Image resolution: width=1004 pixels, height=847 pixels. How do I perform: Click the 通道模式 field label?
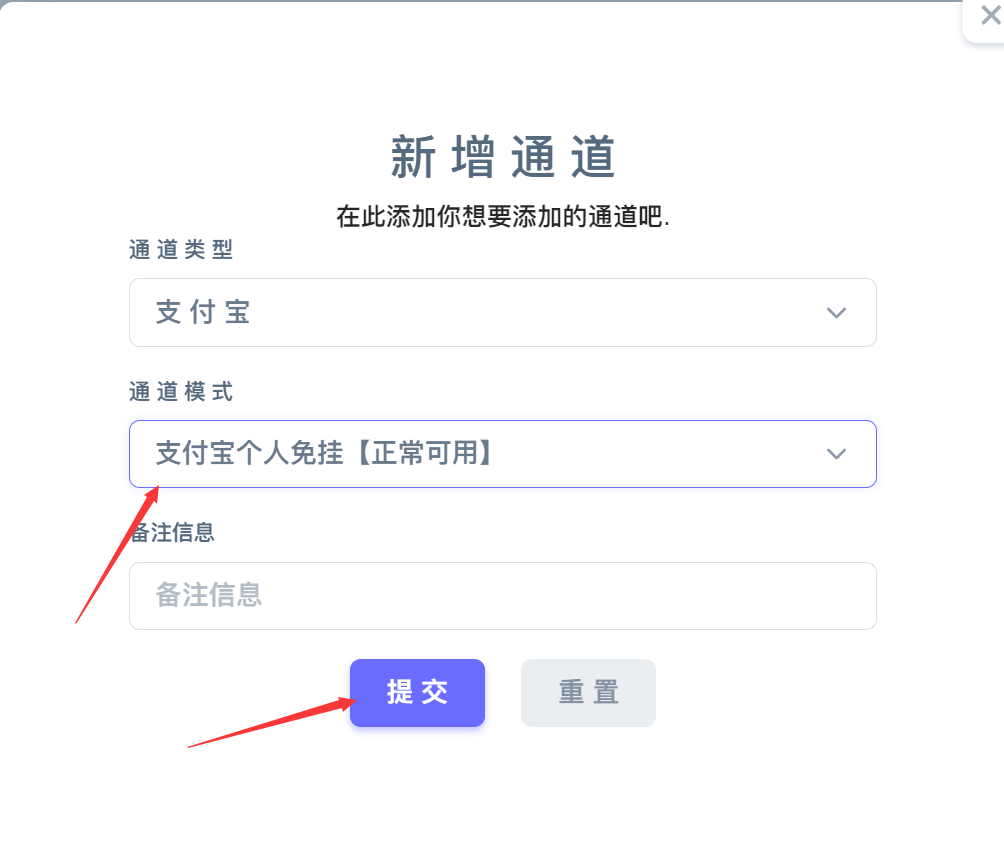pyautogui.click(x=181, y=391)
